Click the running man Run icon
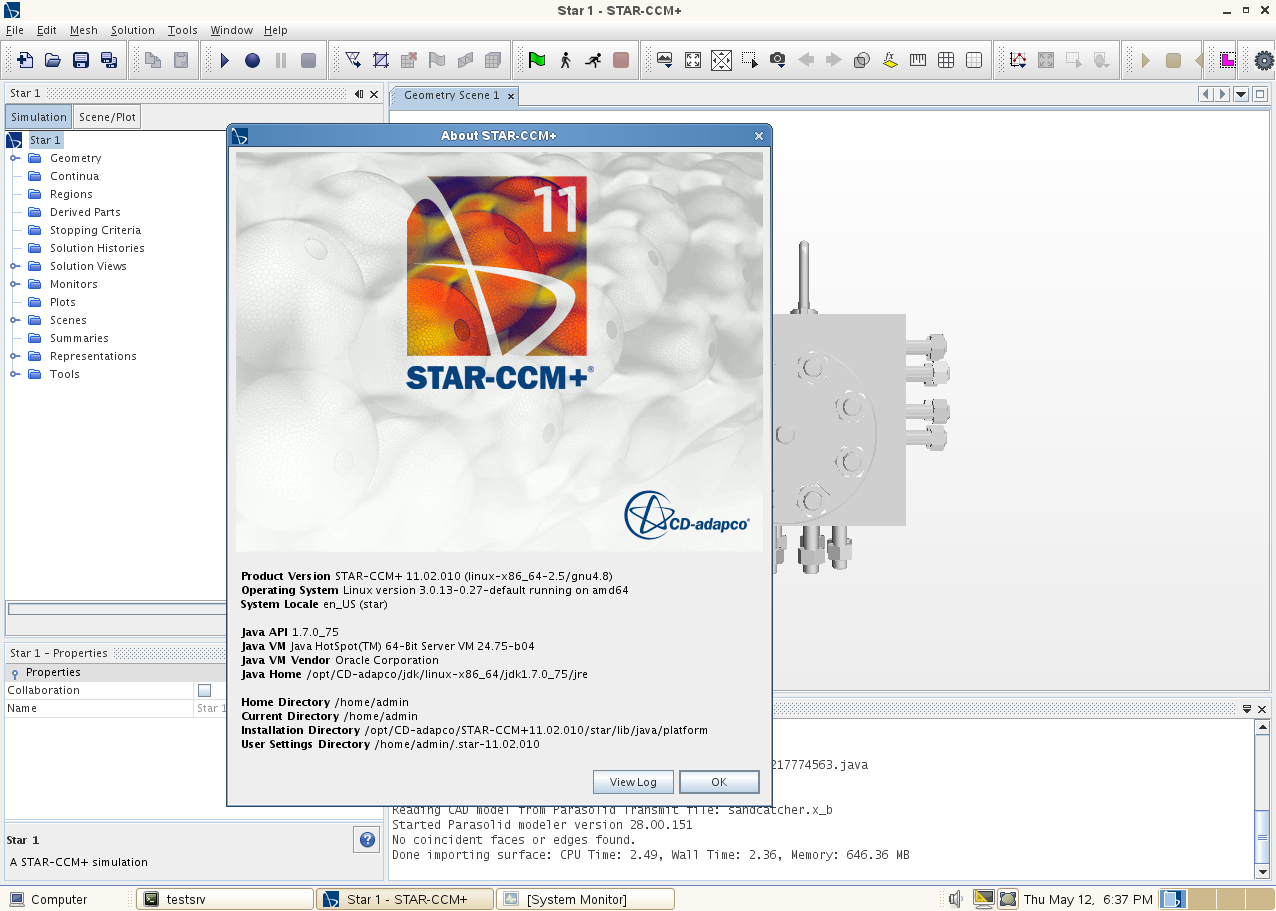Viewport: 1276px width, 911px height. point(593,60)
